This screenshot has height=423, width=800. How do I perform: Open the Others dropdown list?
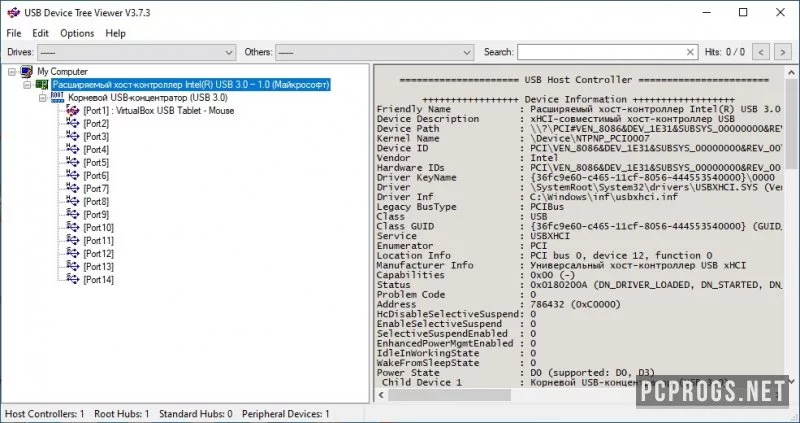click(374, 52)
